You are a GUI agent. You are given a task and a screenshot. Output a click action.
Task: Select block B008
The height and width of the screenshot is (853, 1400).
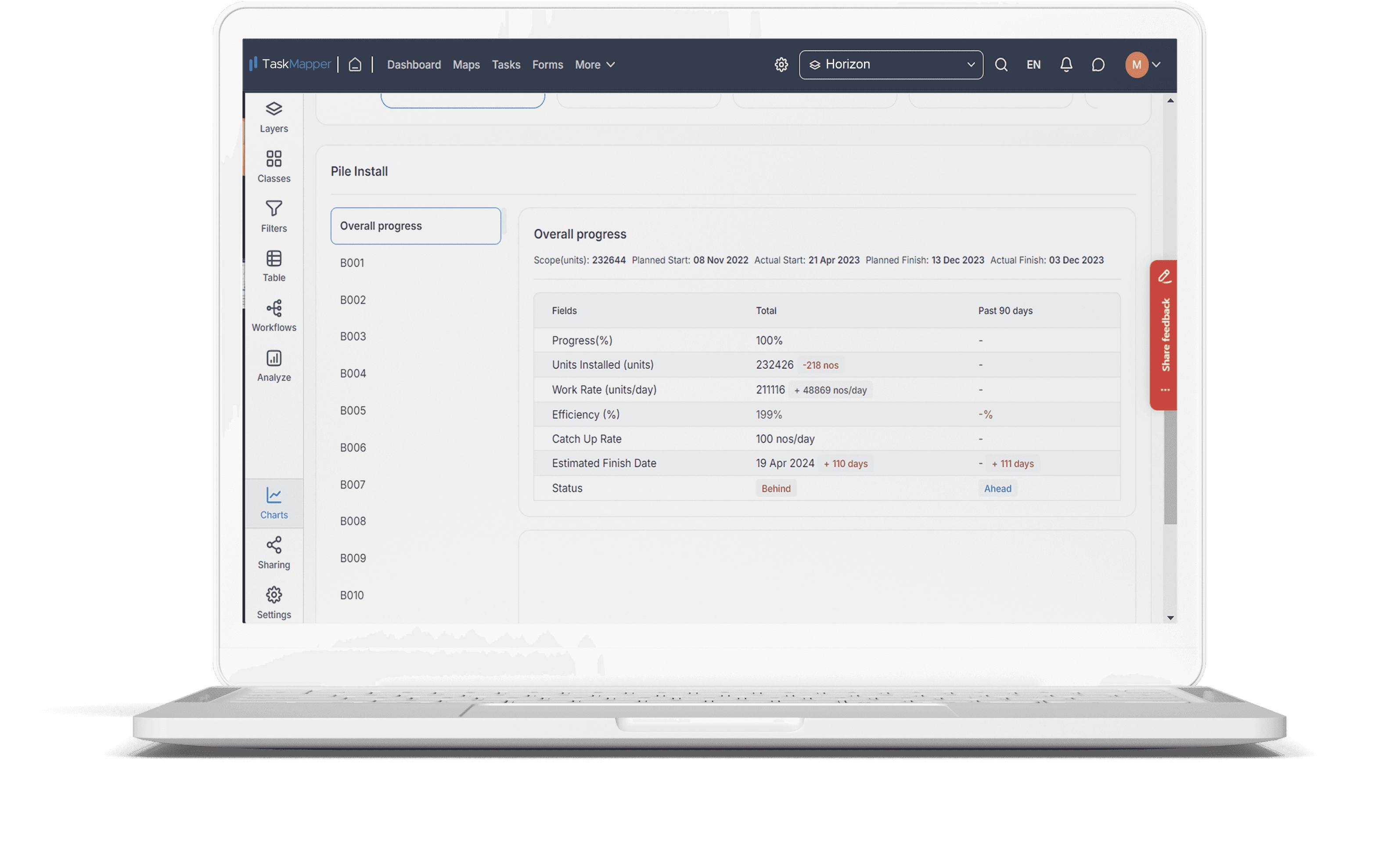pos(353,521)
